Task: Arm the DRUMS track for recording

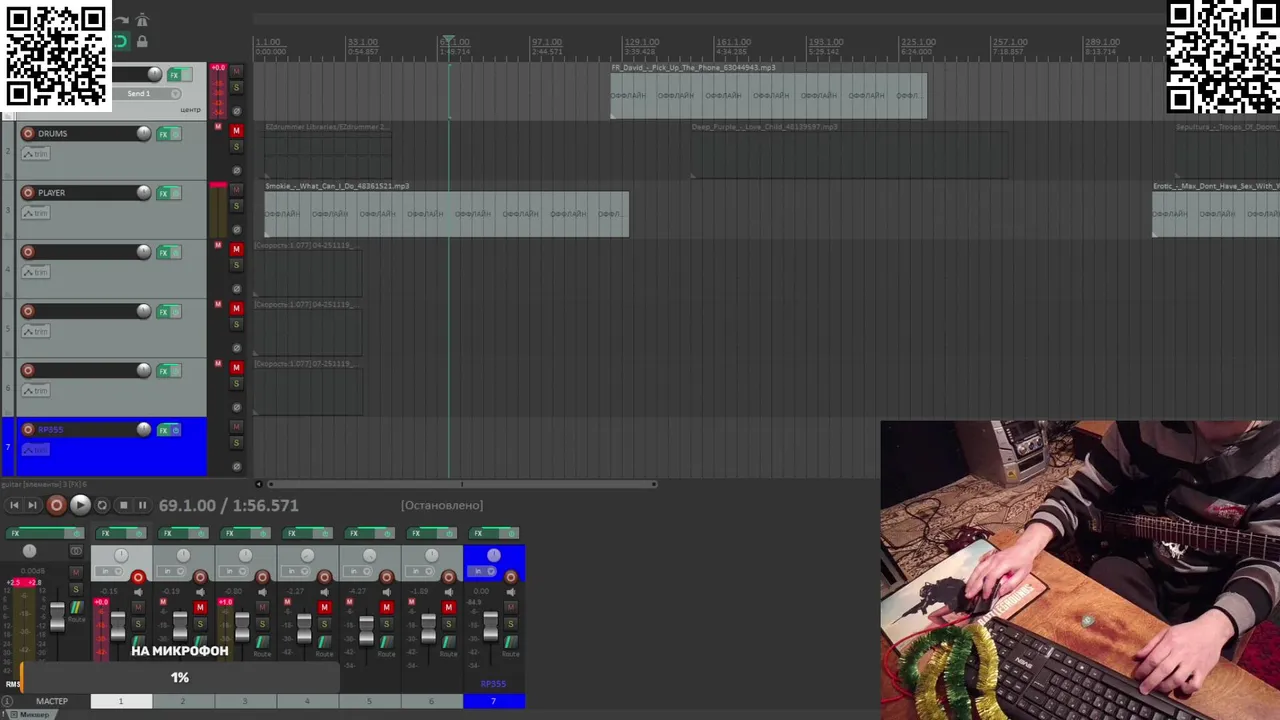Action: [x=28, y=134]
